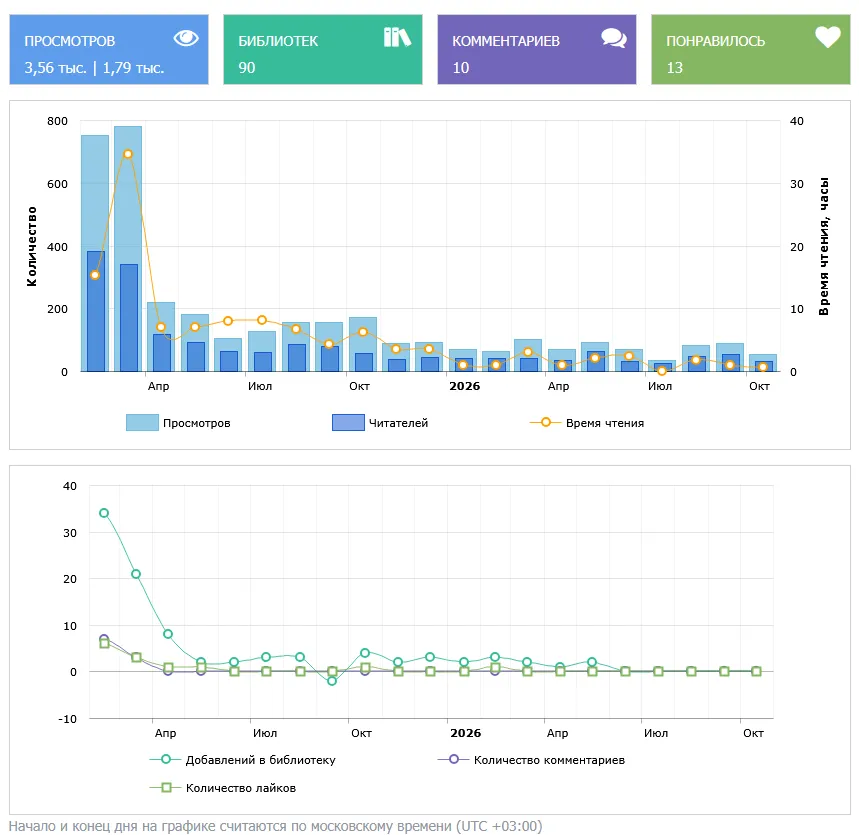Toggle the Количество лайков legend entry

coord(222,787)
